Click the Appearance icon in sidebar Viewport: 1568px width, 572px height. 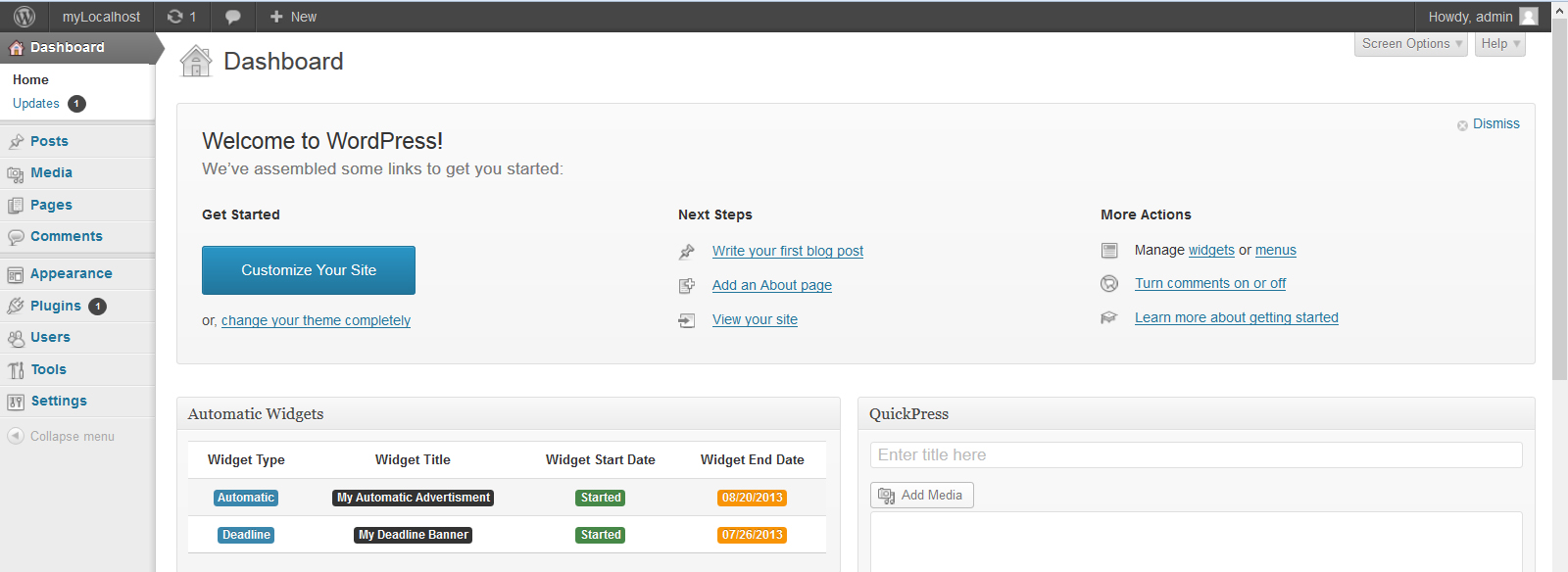click(x=16, y=274)
